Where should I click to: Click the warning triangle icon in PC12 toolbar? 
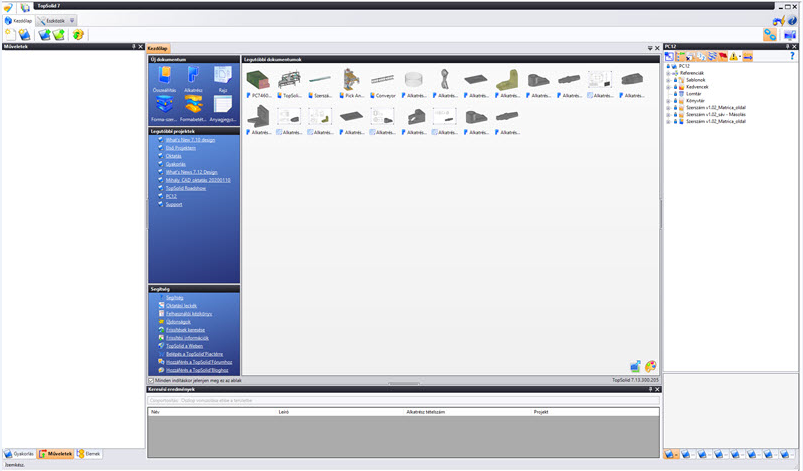733,56
